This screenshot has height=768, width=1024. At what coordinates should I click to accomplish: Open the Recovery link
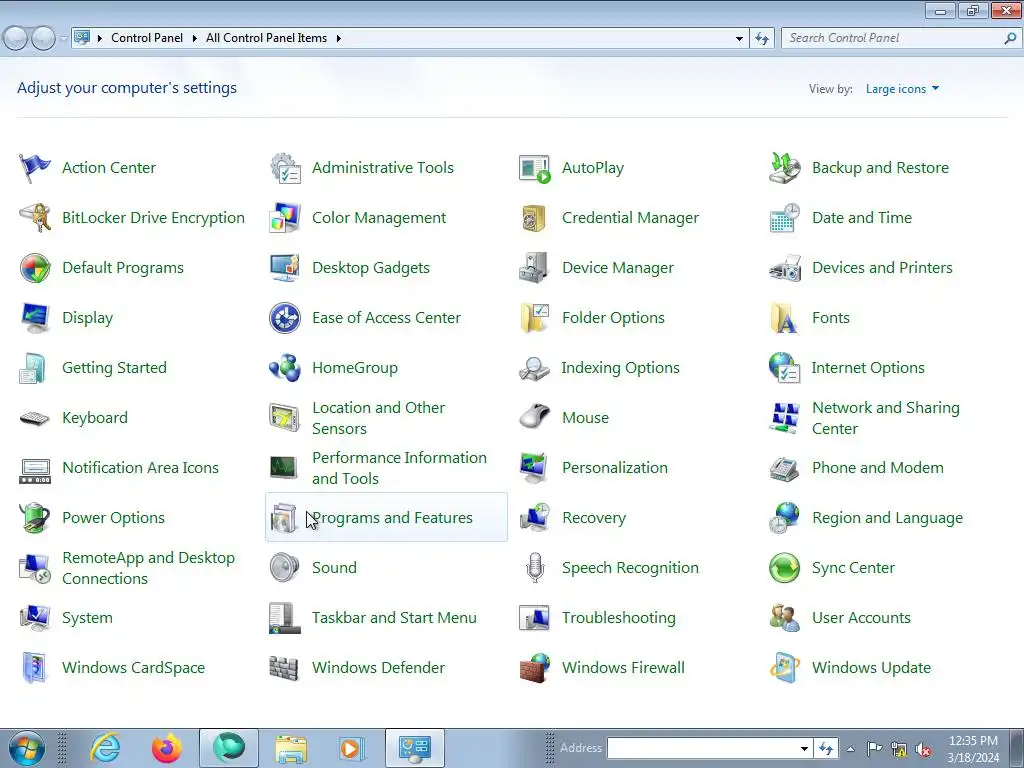click(x=594, y=518)
